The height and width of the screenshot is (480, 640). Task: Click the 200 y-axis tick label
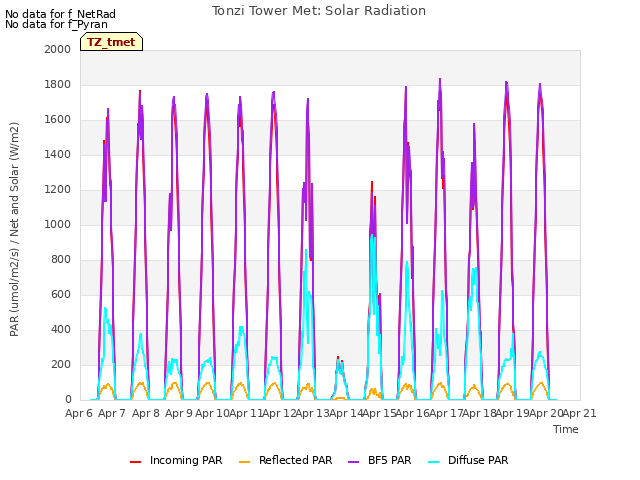(61, 364)
